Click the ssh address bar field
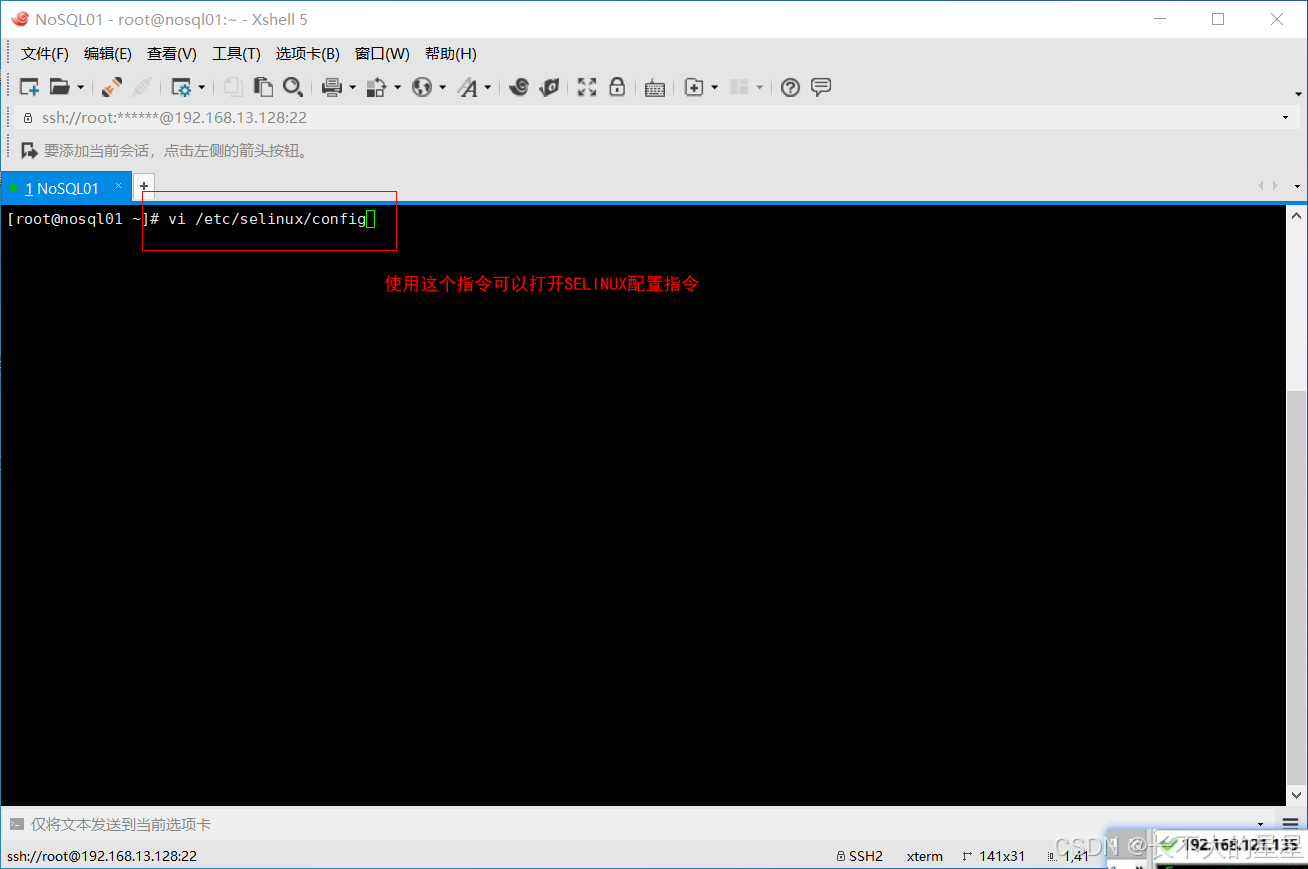This screenshot has height=869, width=1308. click(x=655, y=117)
